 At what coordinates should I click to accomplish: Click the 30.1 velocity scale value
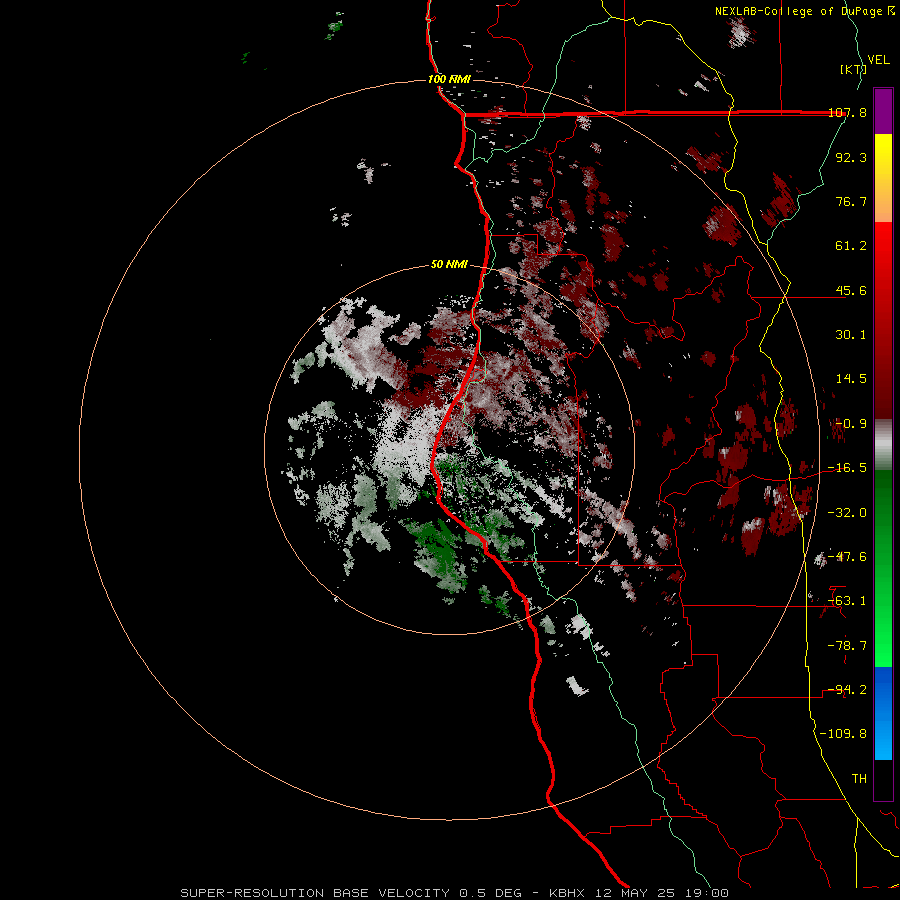[851, 335]
